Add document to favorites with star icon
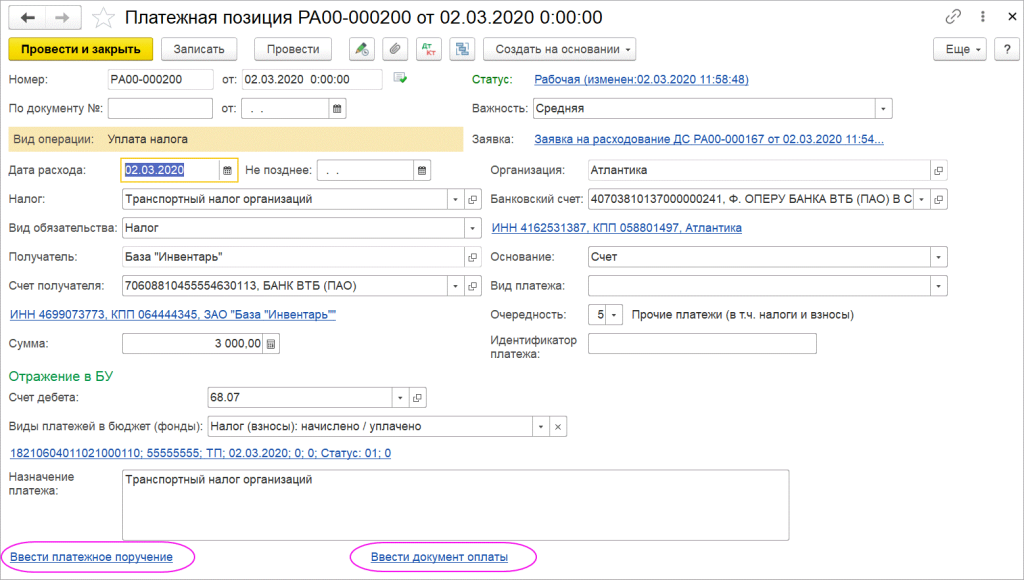 [101, 18]
